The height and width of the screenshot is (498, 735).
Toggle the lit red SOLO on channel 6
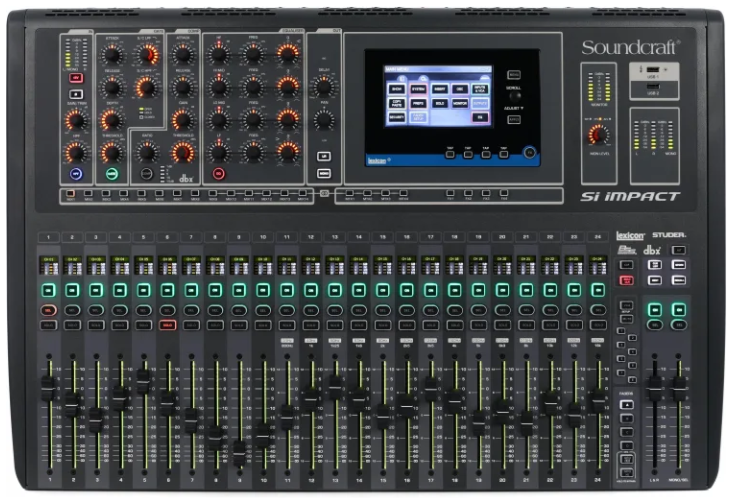tap(168, 324)
